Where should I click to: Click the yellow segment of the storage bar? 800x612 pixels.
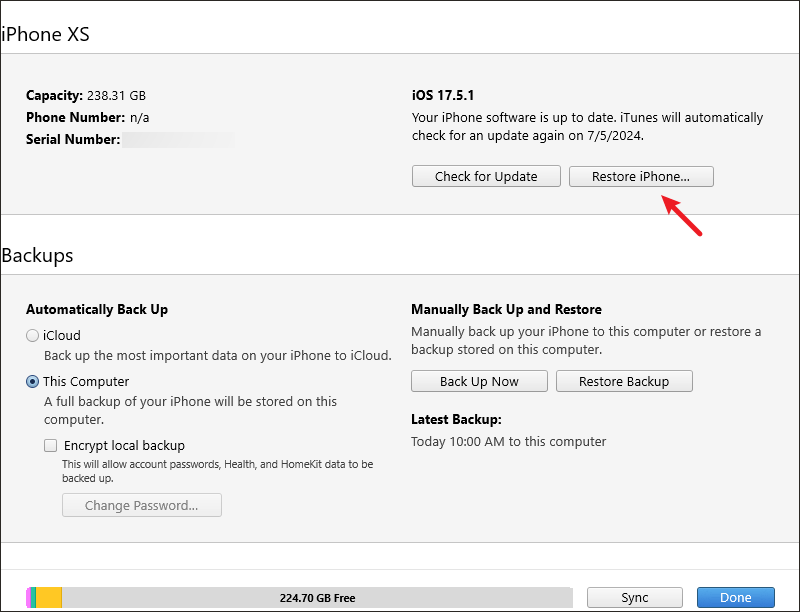[x=49, y=598]
